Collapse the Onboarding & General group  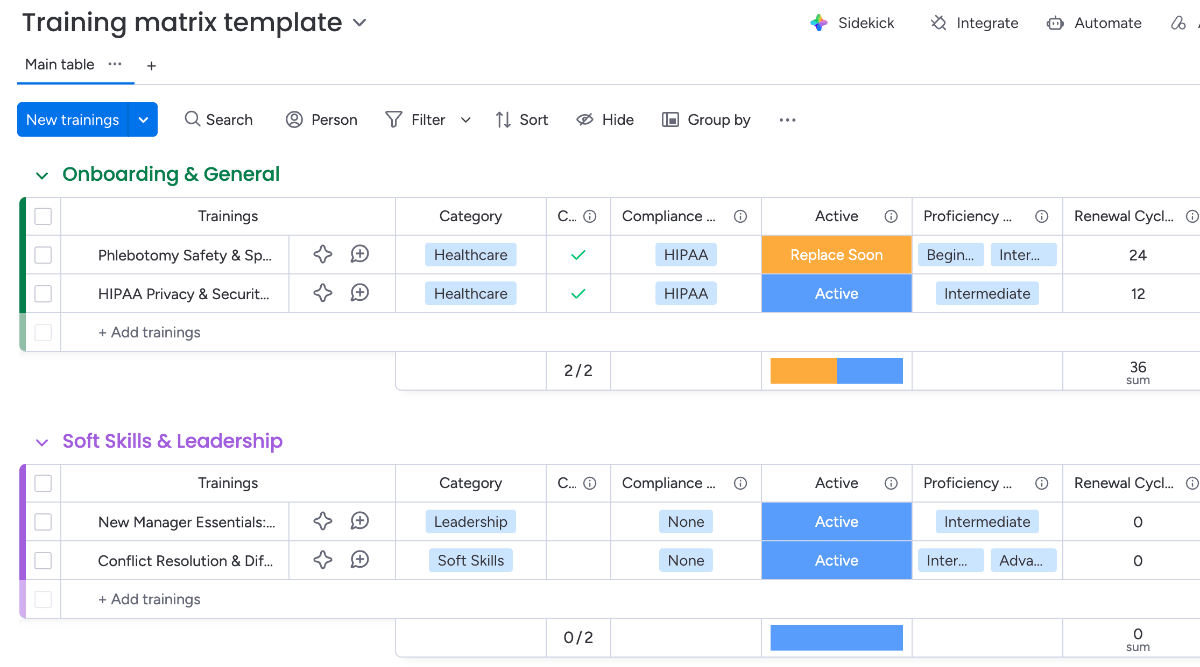click(x=42, y=175)
